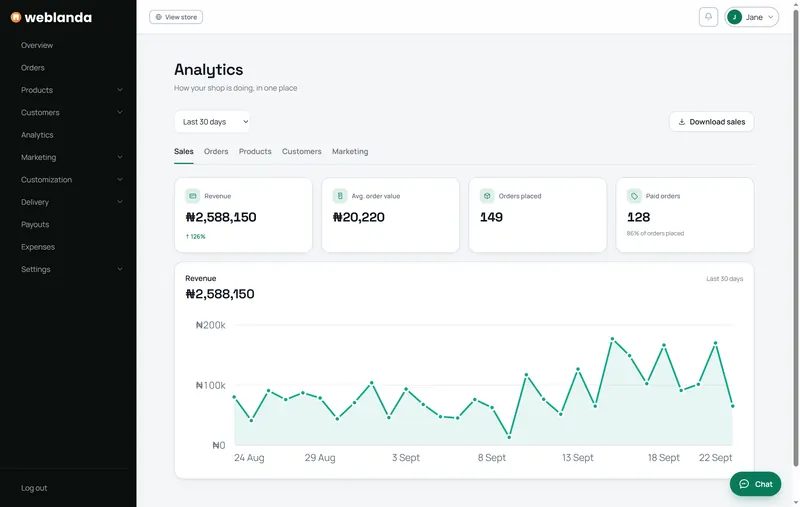
Task: Switch to the Customers analytics tab
Action: click(x=302, y=151)
